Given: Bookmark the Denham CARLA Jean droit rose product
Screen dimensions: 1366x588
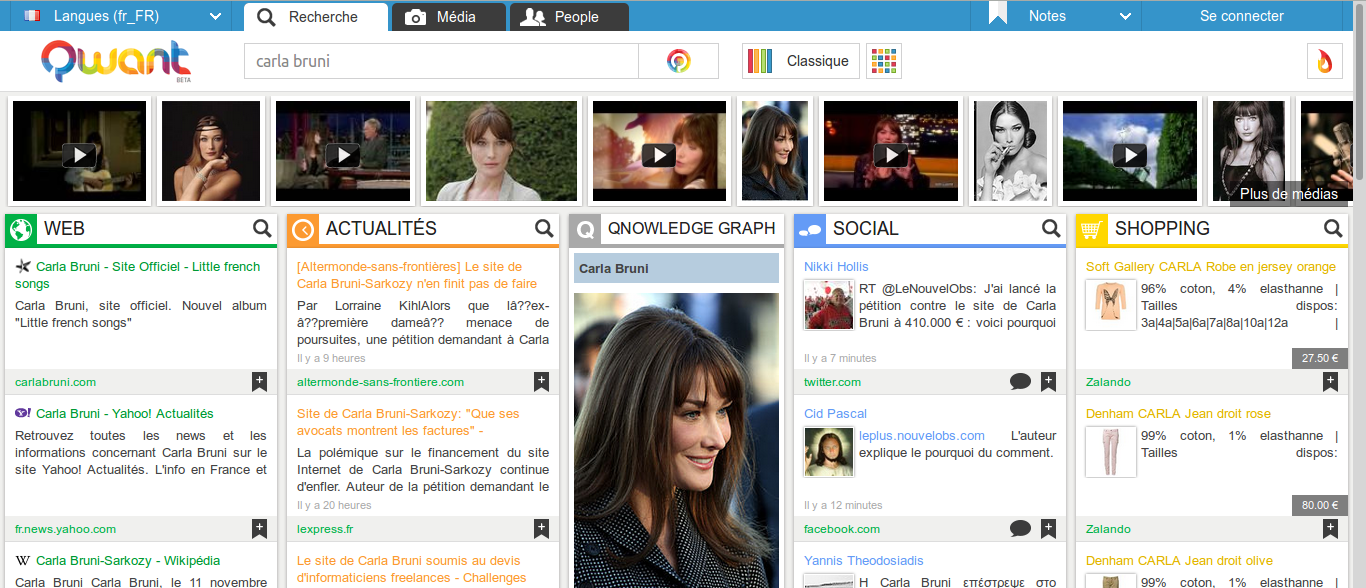Looking at the screenshot, I should pyautogui.click(x=1330, y=528).
